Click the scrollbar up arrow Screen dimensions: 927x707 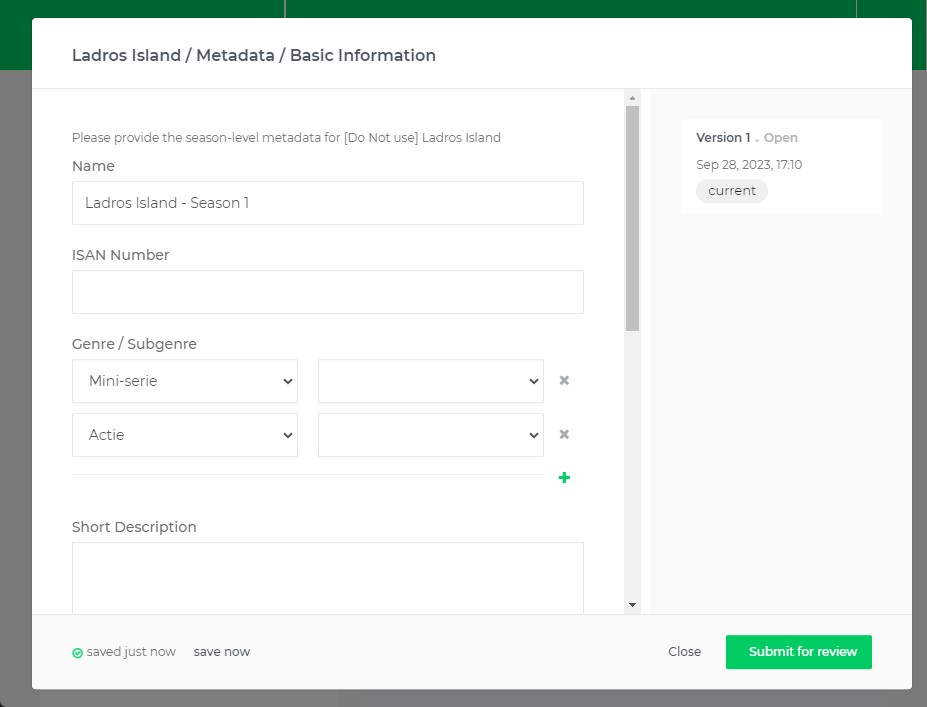[632, 98]
